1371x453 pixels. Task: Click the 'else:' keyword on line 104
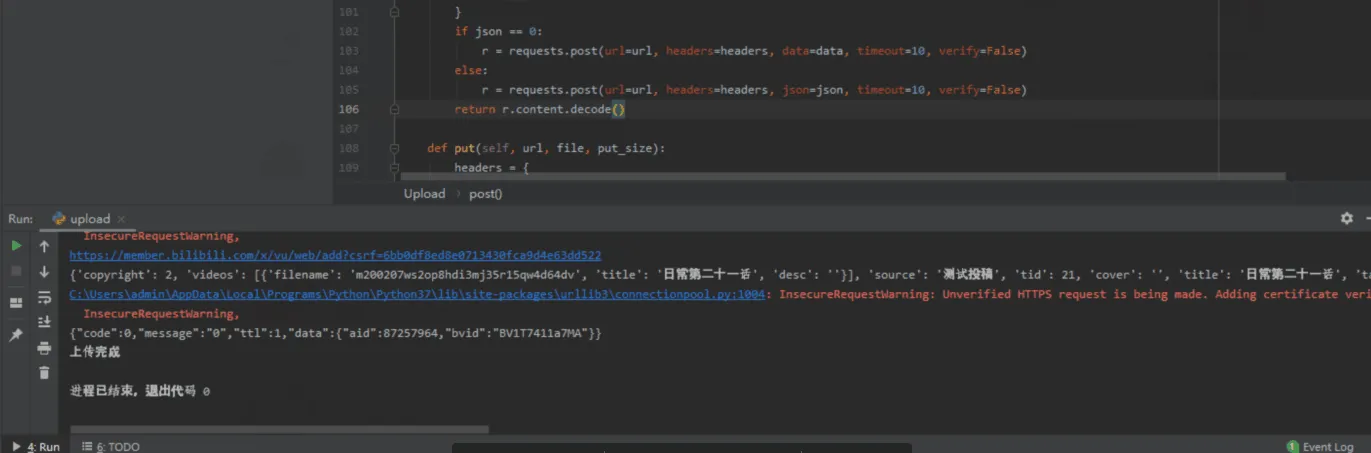tap(471, 70)
